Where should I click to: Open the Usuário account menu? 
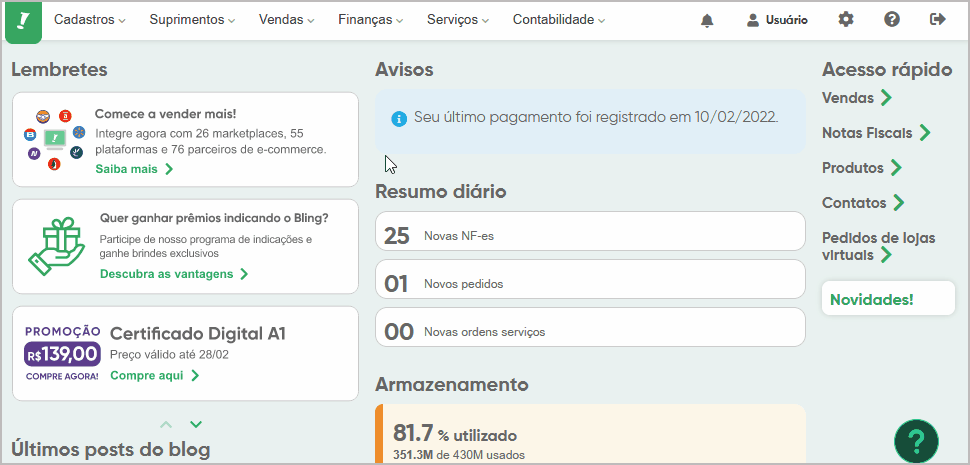tap(777, 20)
